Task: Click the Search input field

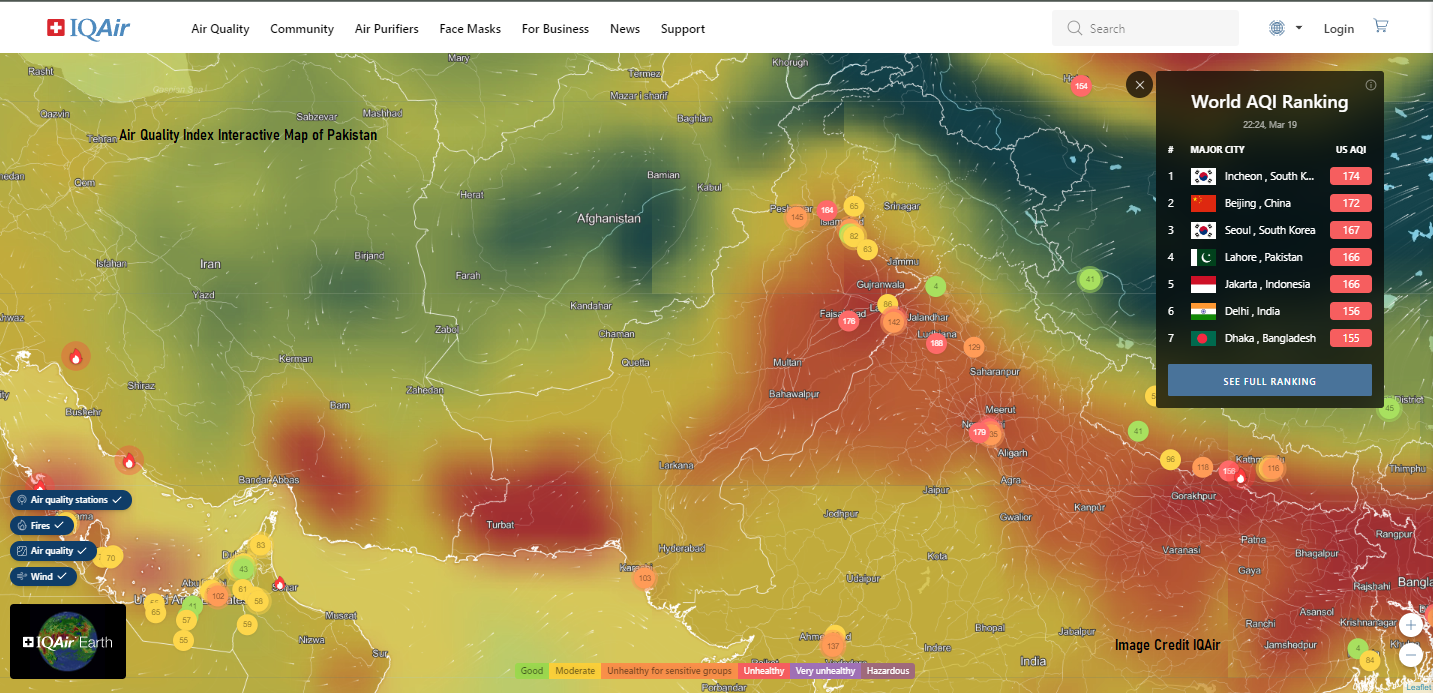Action: [x=1145, y=28]
